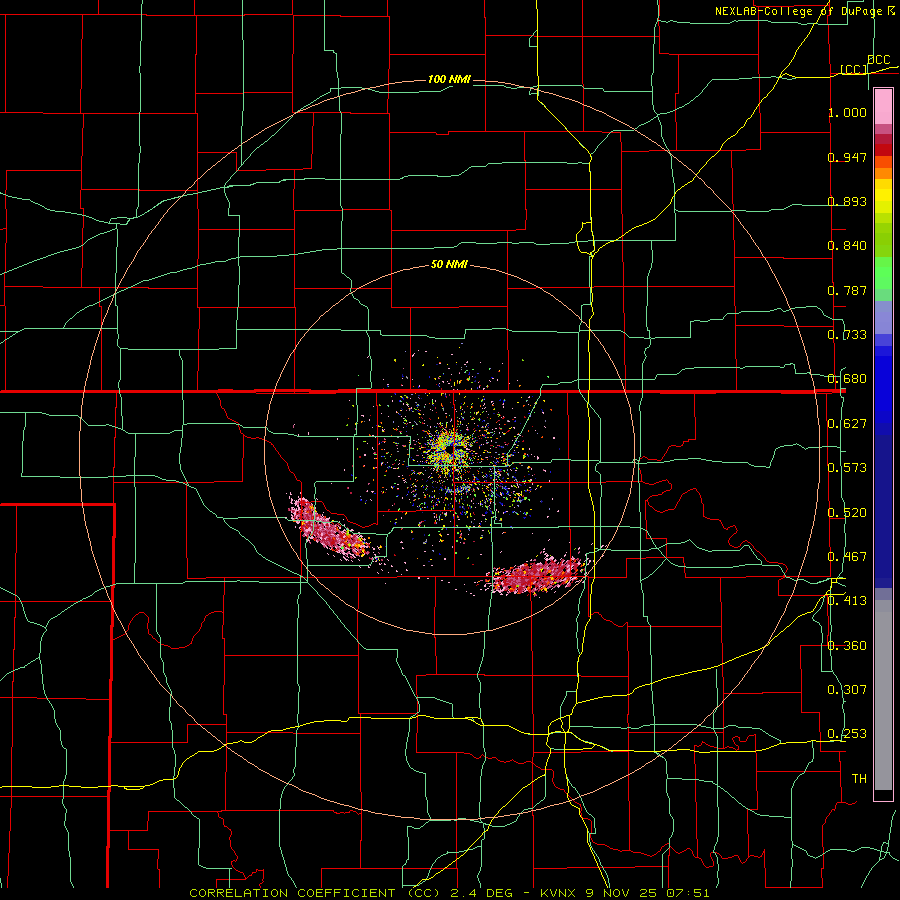
Task: Click the 0.467 scale value
Action: click(x=847, y=557)
